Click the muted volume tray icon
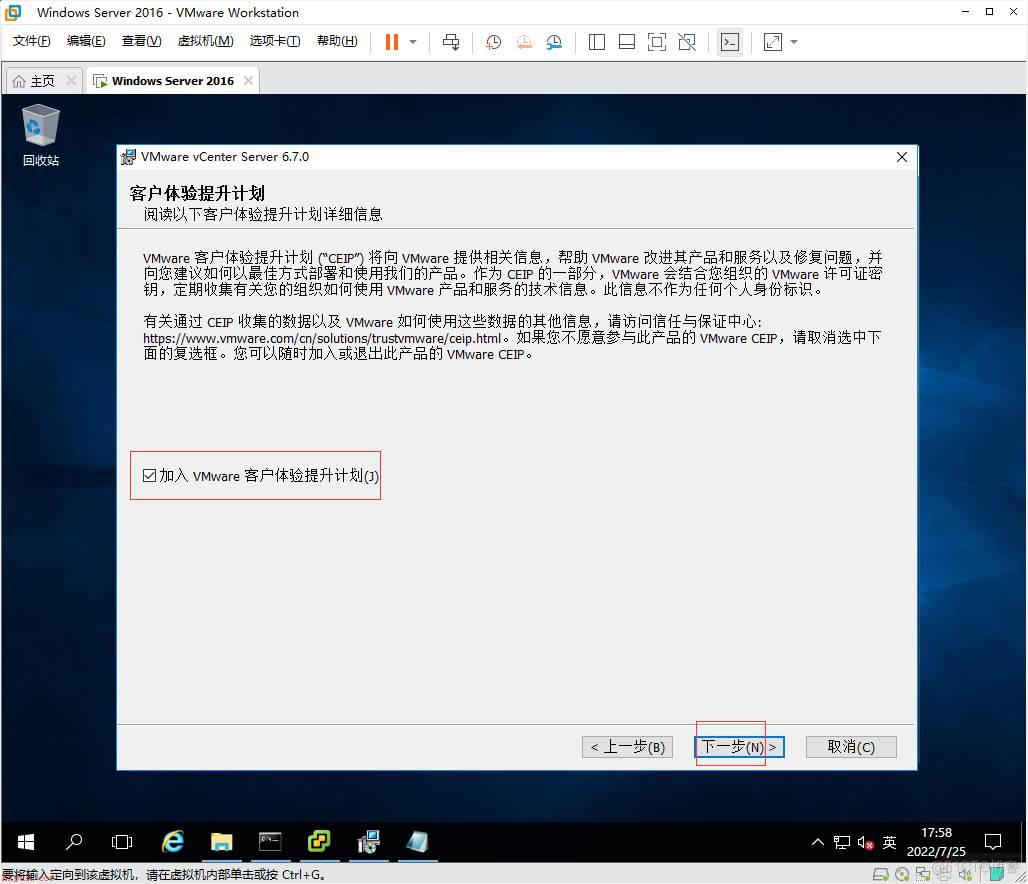 pyautogui.click(x=865, y=842)
